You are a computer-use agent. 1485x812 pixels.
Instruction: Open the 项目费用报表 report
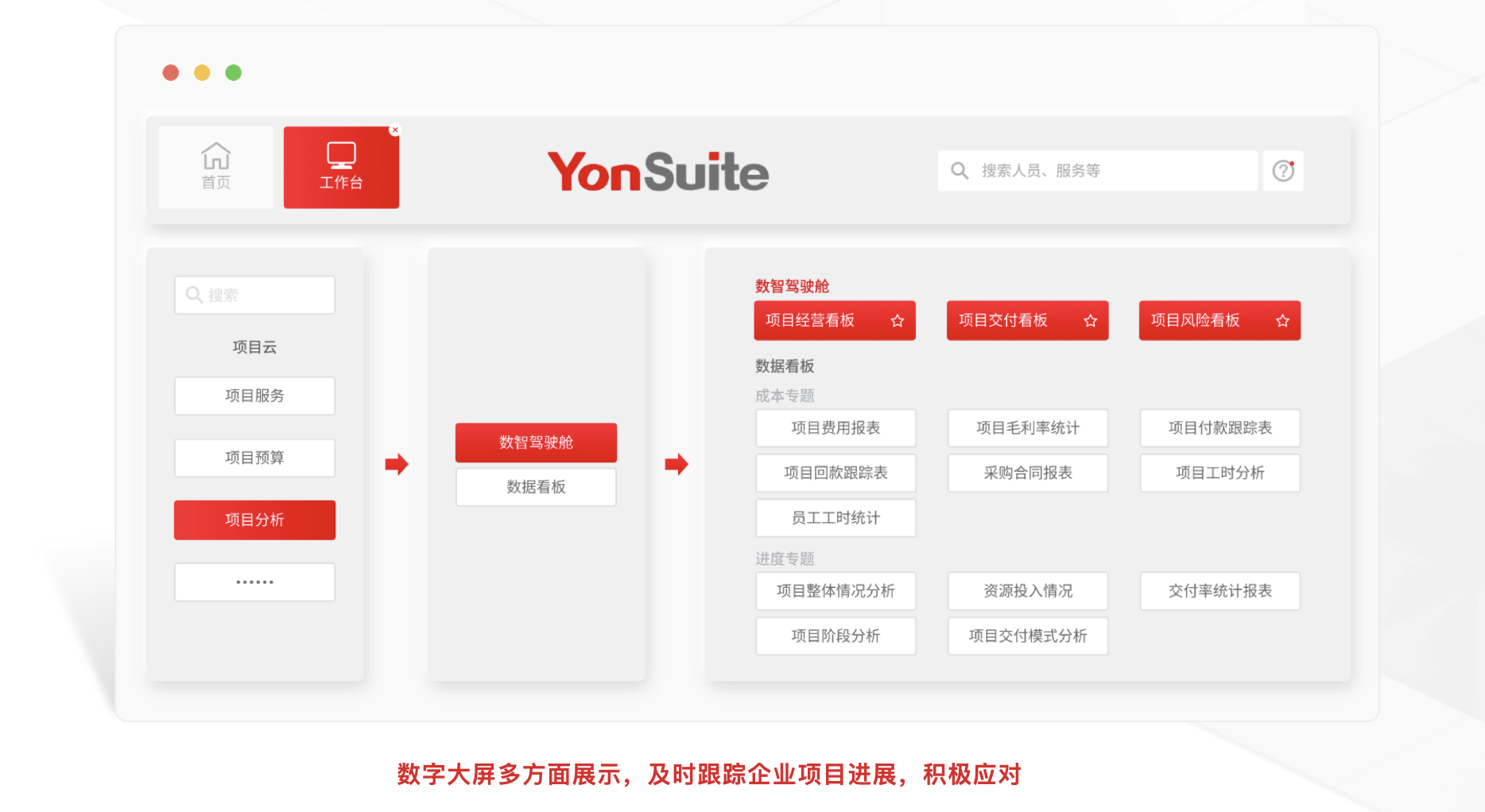click(x=836, y=428)
